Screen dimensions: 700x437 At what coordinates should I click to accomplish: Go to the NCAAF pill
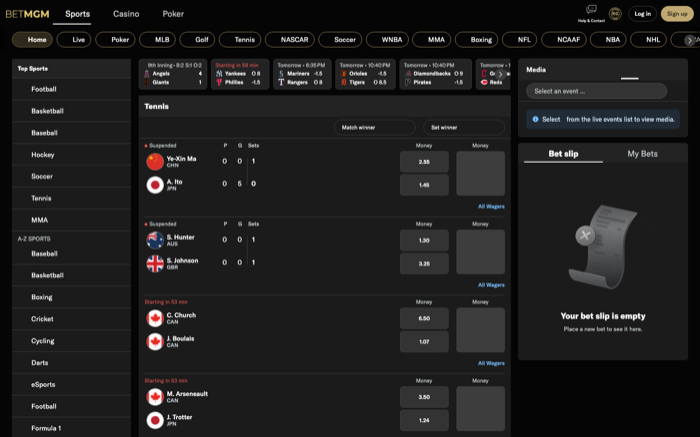pyautogui.click(x=564, y=40)
